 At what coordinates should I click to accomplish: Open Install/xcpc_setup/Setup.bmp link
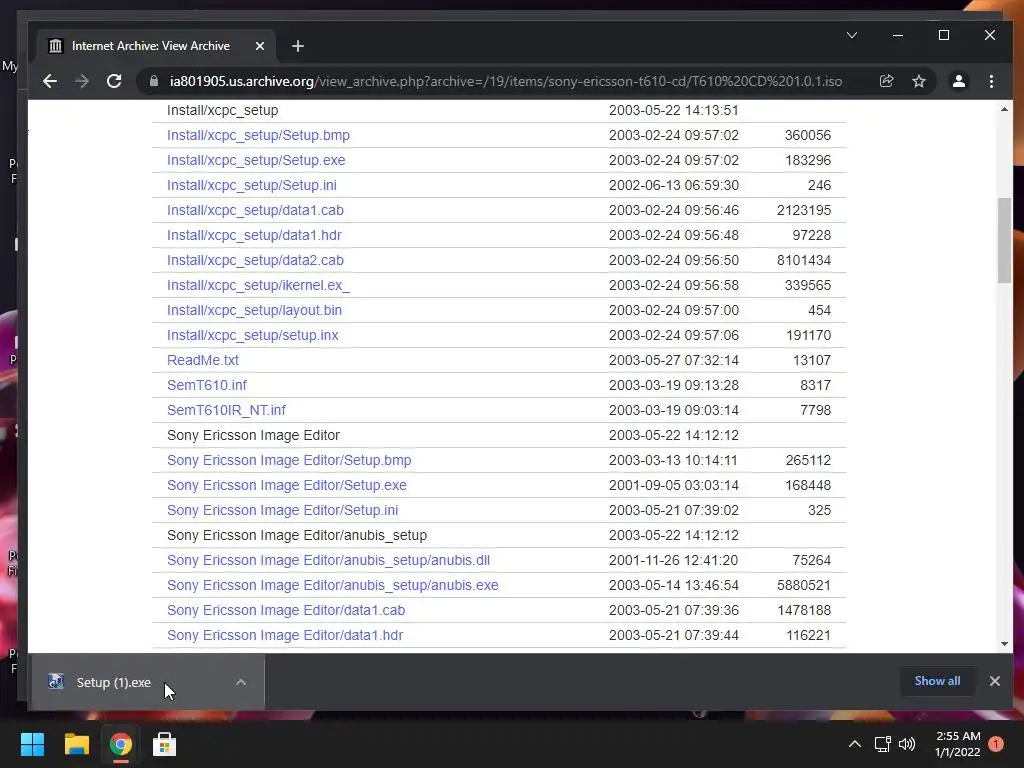click(258, 135)
